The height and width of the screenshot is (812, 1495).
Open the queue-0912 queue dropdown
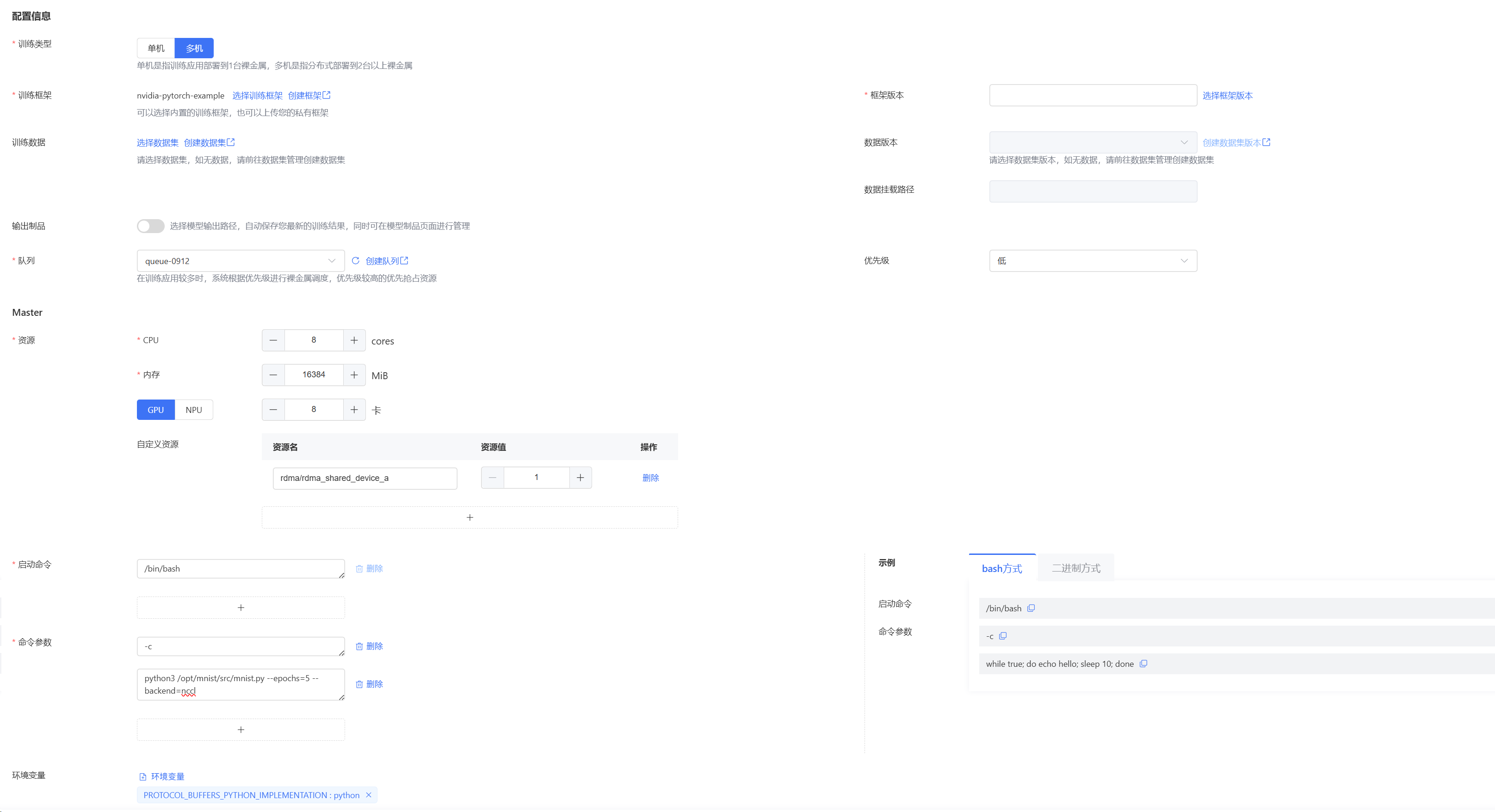click(240, 261)
